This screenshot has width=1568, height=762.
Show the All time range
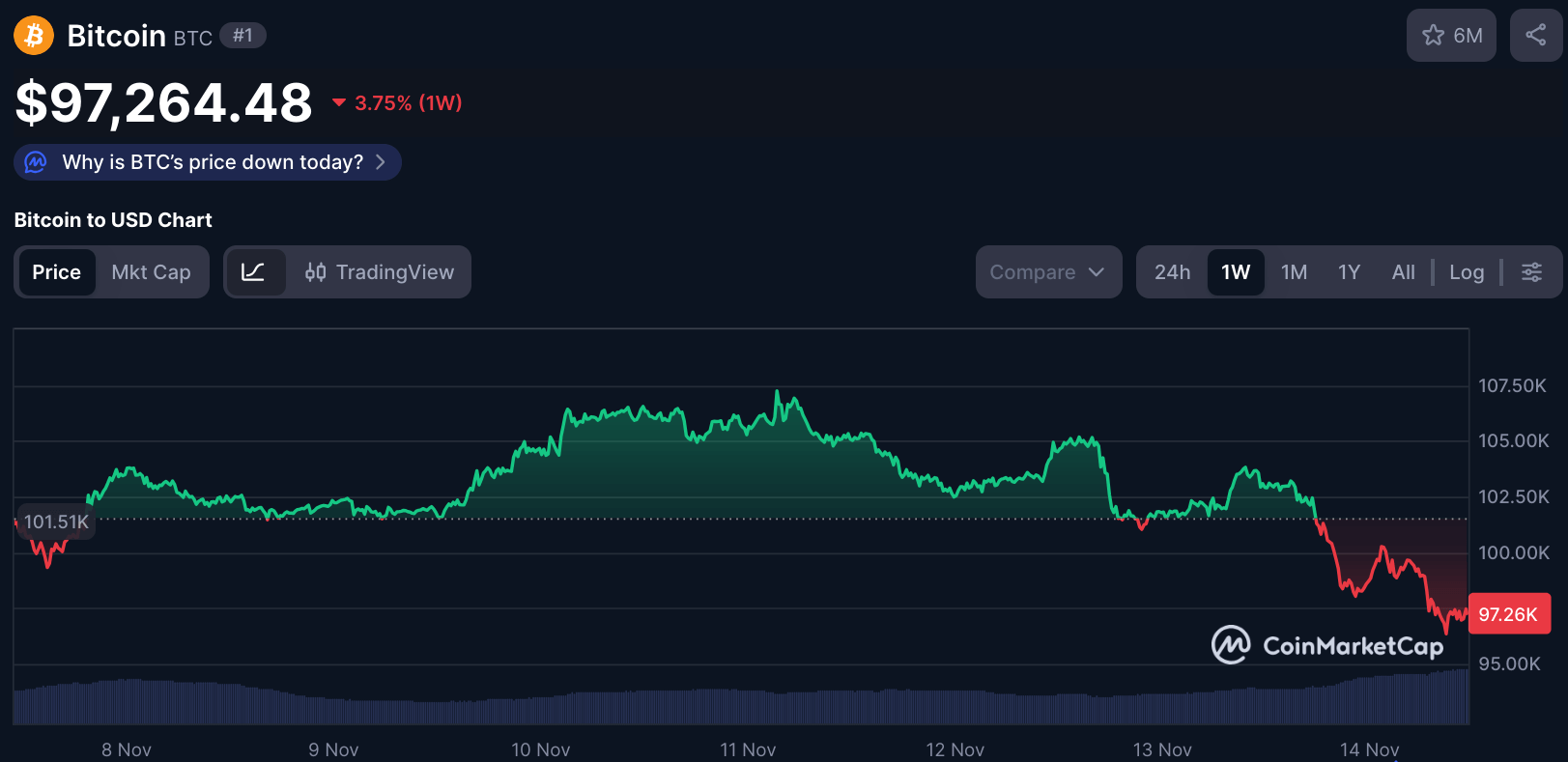(1403, 272)
